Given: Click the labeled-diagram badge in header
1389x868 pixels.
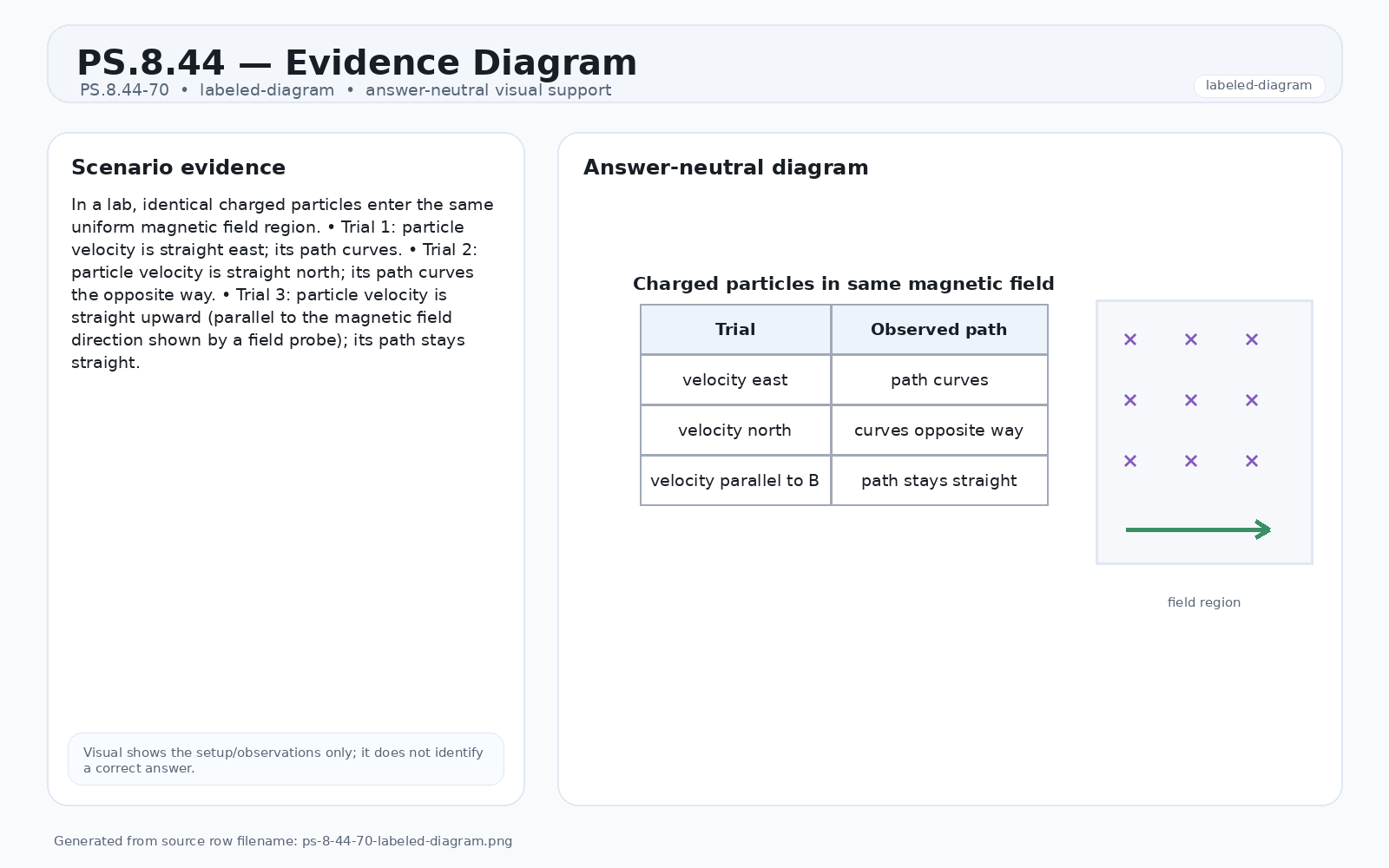Looking at the screenshot, I should (1259, 86).
